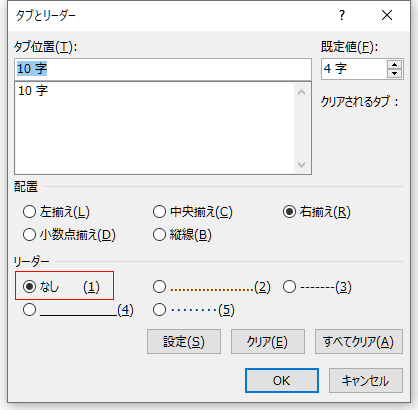Image resolution: width=418 pixels, height=410 pixels.
Task: Select 中央揃え alignment option
Action: coord(159,212)
